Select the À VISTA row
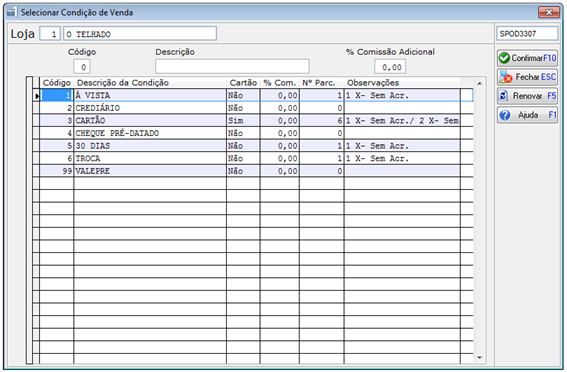 (253, 95)
